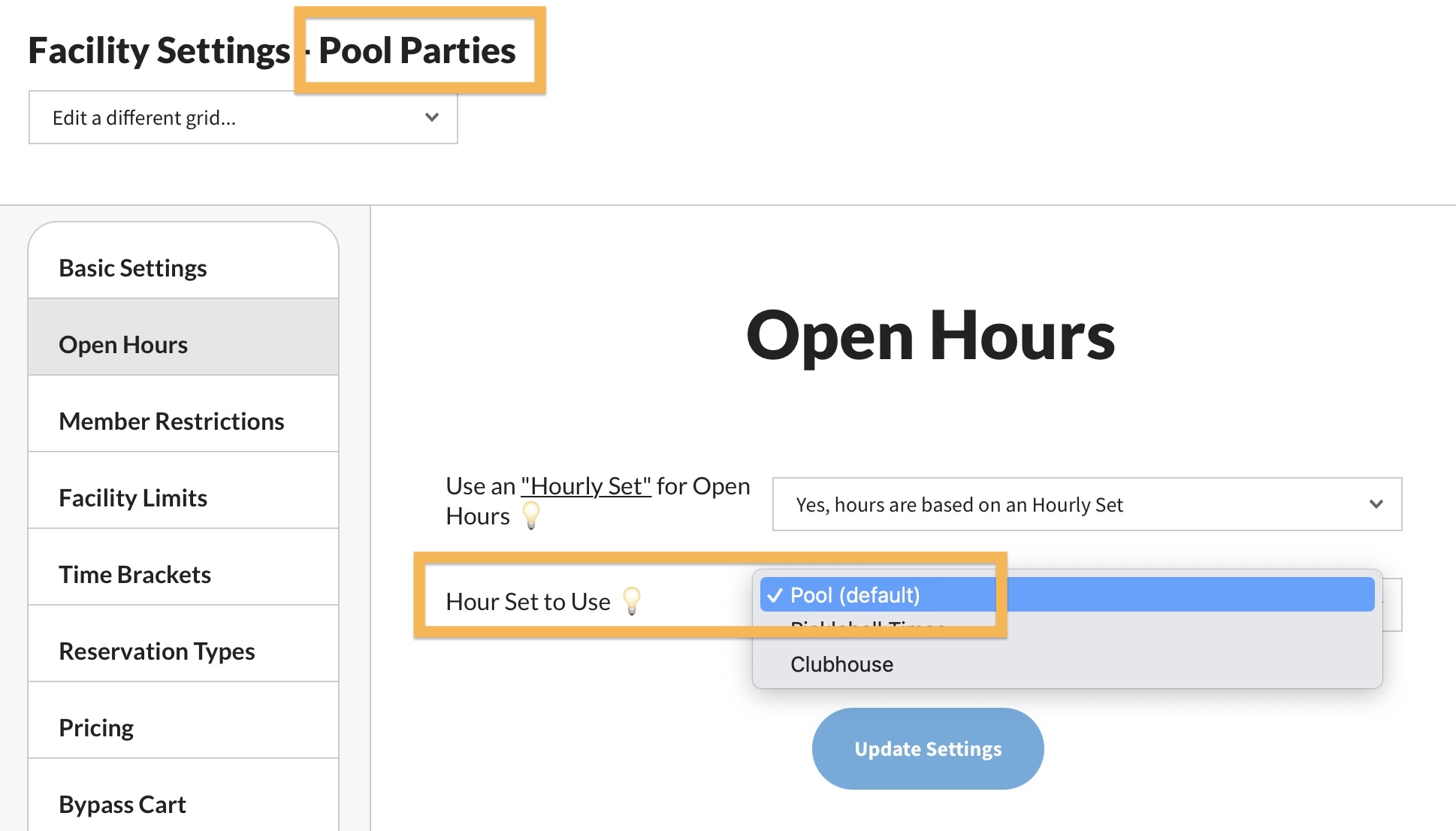Open the Basic Settings section
The image size is (1456, 831).
coord(132,268)
